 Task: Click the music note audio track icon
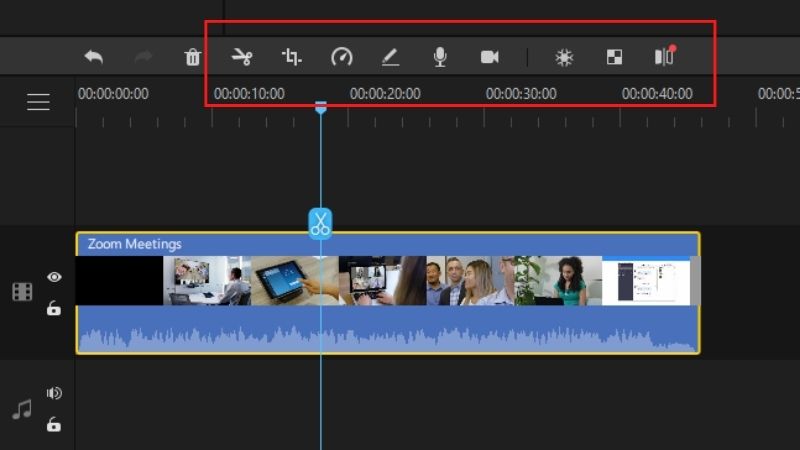pyautogui.click(x=22, y=409)
